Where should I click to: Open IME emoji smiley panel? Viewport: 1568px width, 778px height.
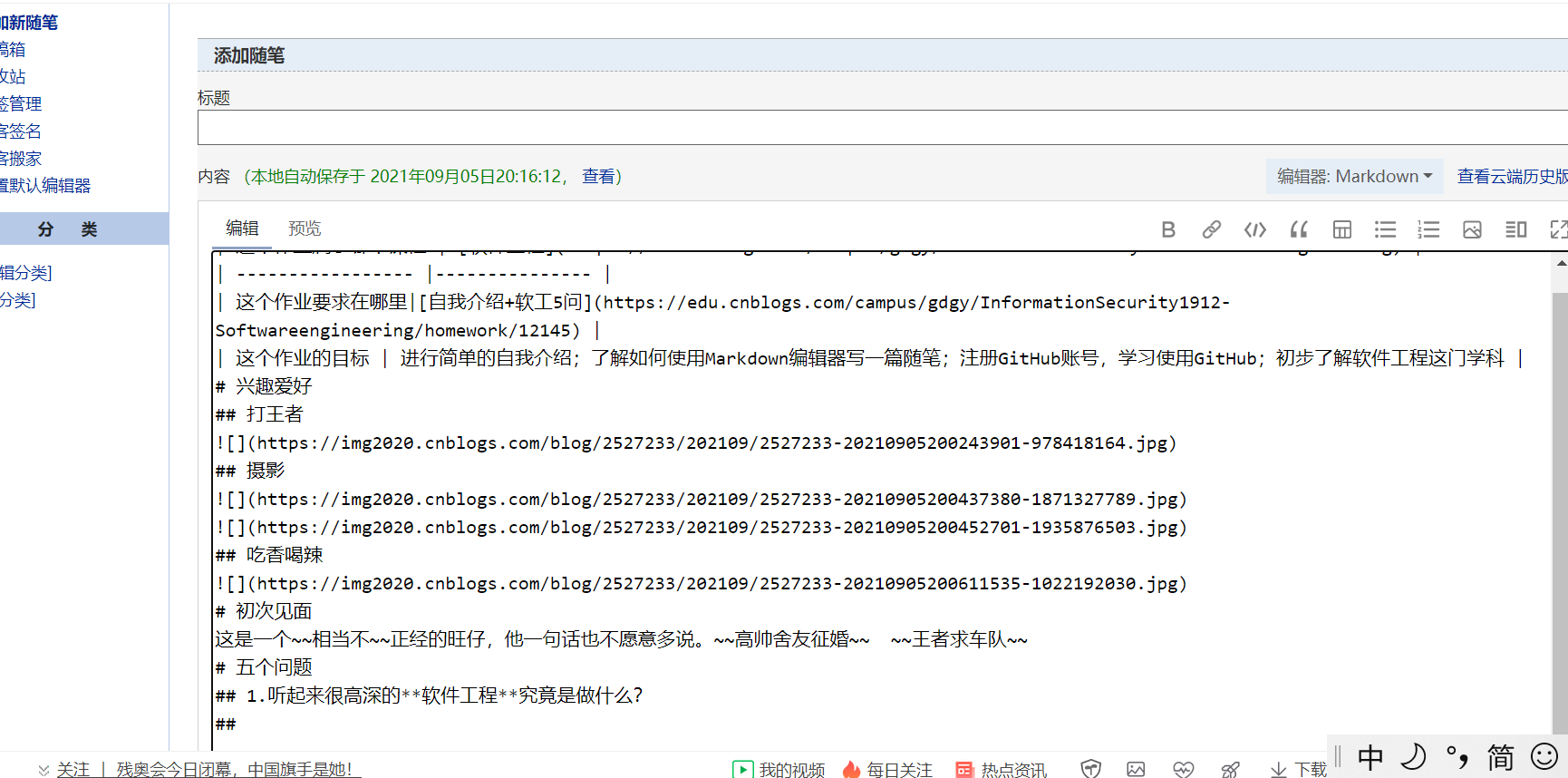click(1544, 755)
